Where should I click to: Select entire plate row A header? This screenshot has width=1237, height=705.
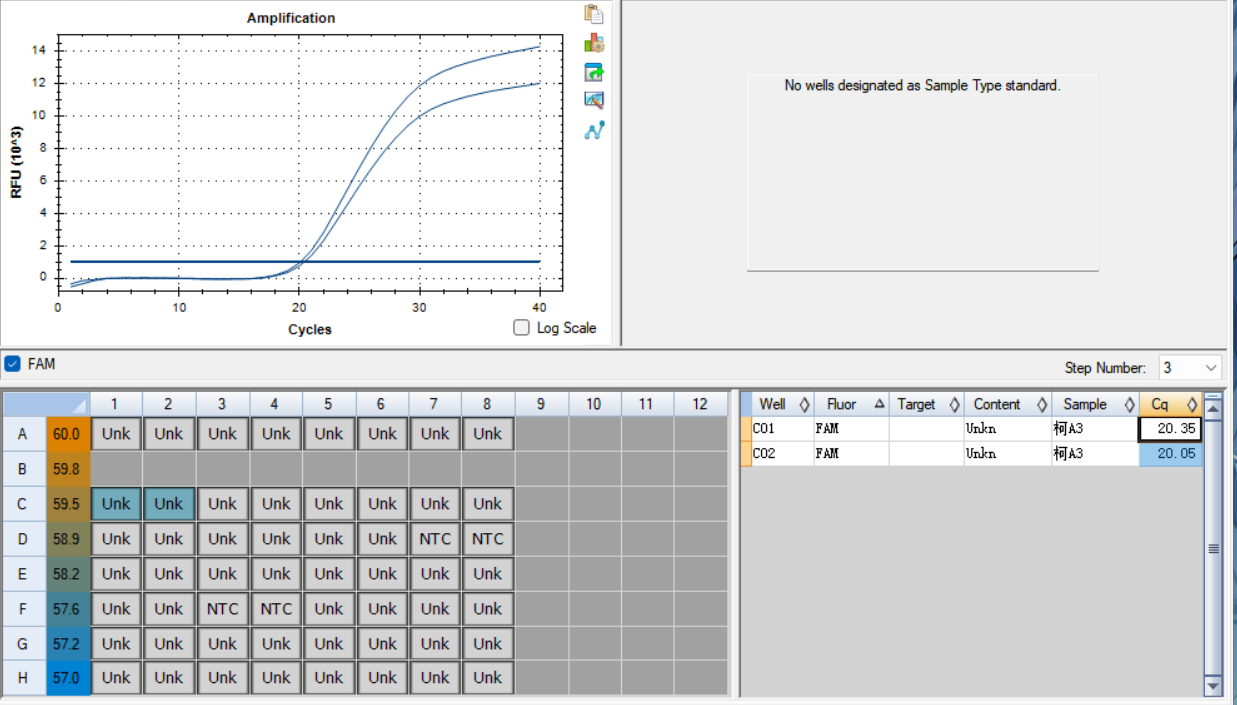coord(22,434)
